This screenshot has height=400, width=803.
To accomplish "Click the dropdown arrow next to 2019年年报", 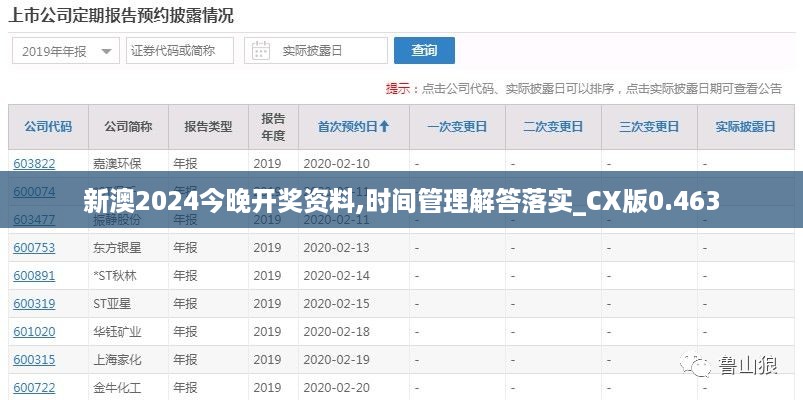I will coord(106,51).
